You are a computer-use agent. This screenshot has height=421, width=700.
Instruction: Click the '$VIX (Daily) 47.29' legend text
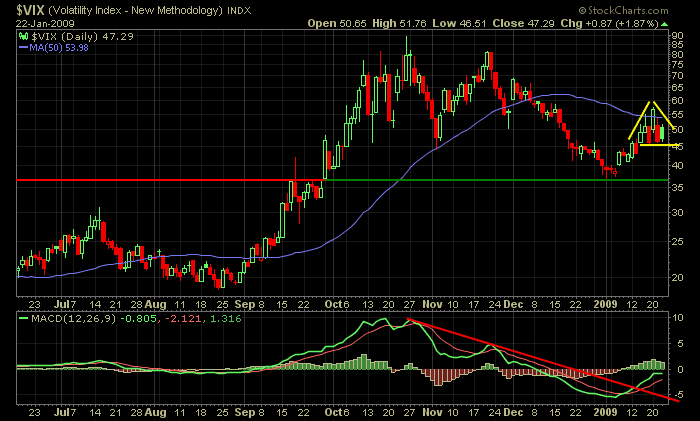tap(82, 37)
